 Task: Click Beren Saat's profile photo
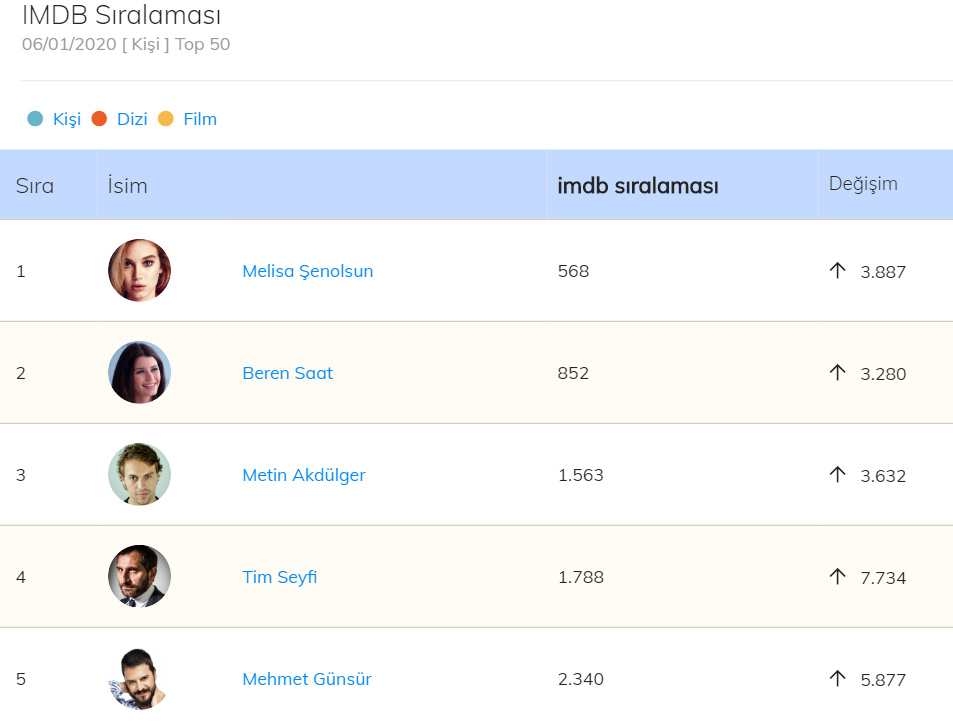click(x=139, y=373)
